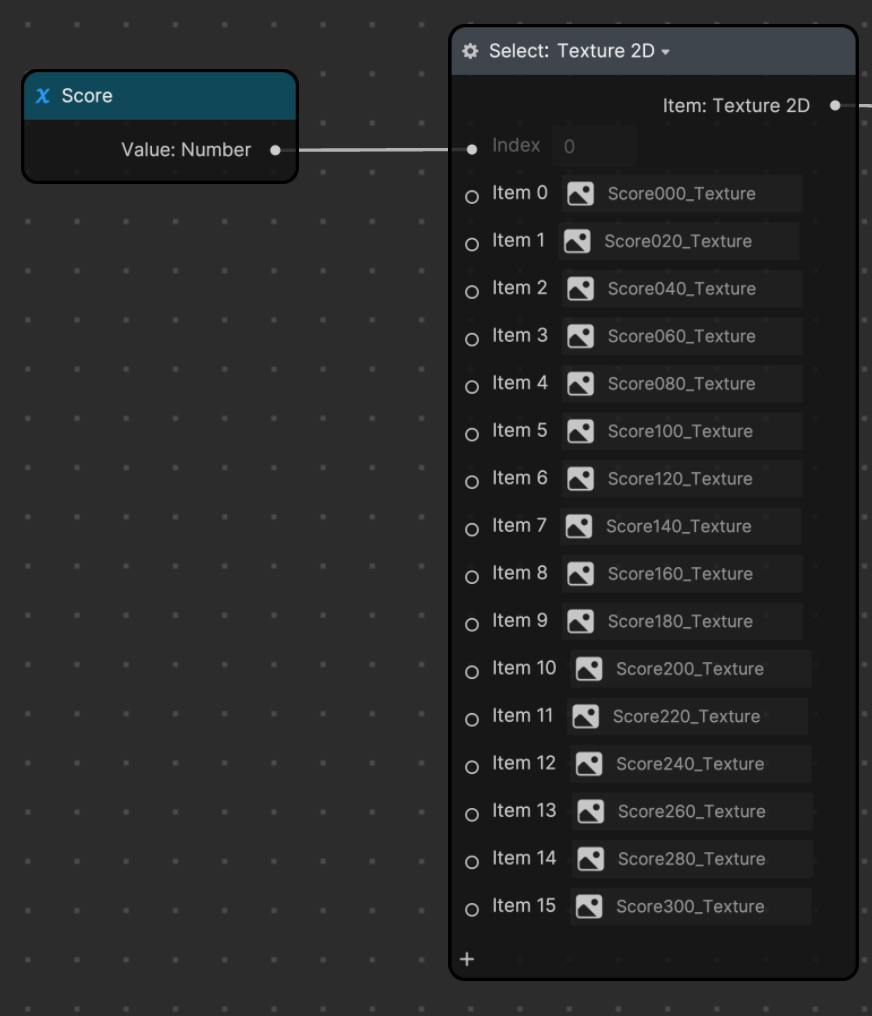Select the Score000_Texture field text
This screenshot has width=872, height=1016.
point(682,194)
